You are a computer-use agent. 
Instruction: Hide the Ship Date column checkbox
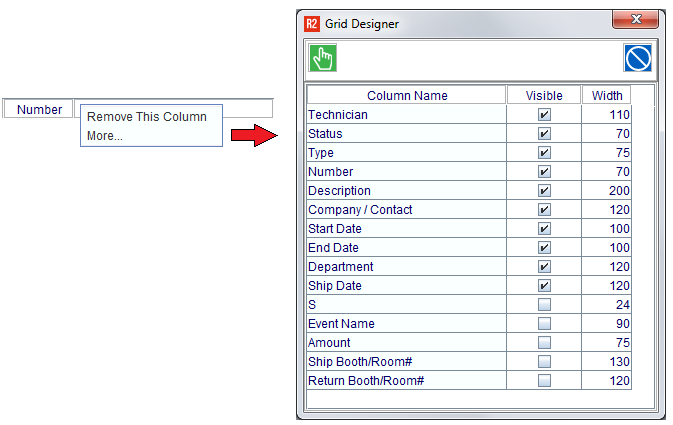point(544,286)
